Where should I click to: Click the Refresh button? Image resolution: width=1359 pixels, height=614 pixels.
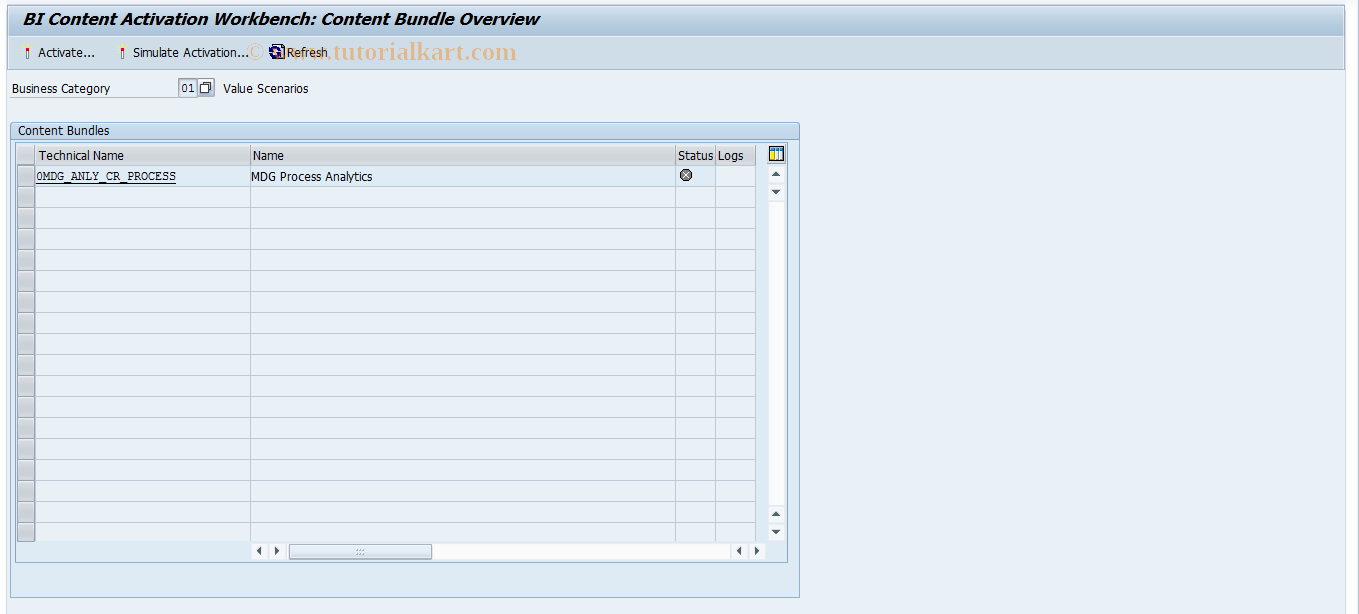pyautogui.click(x=298, y=53)
